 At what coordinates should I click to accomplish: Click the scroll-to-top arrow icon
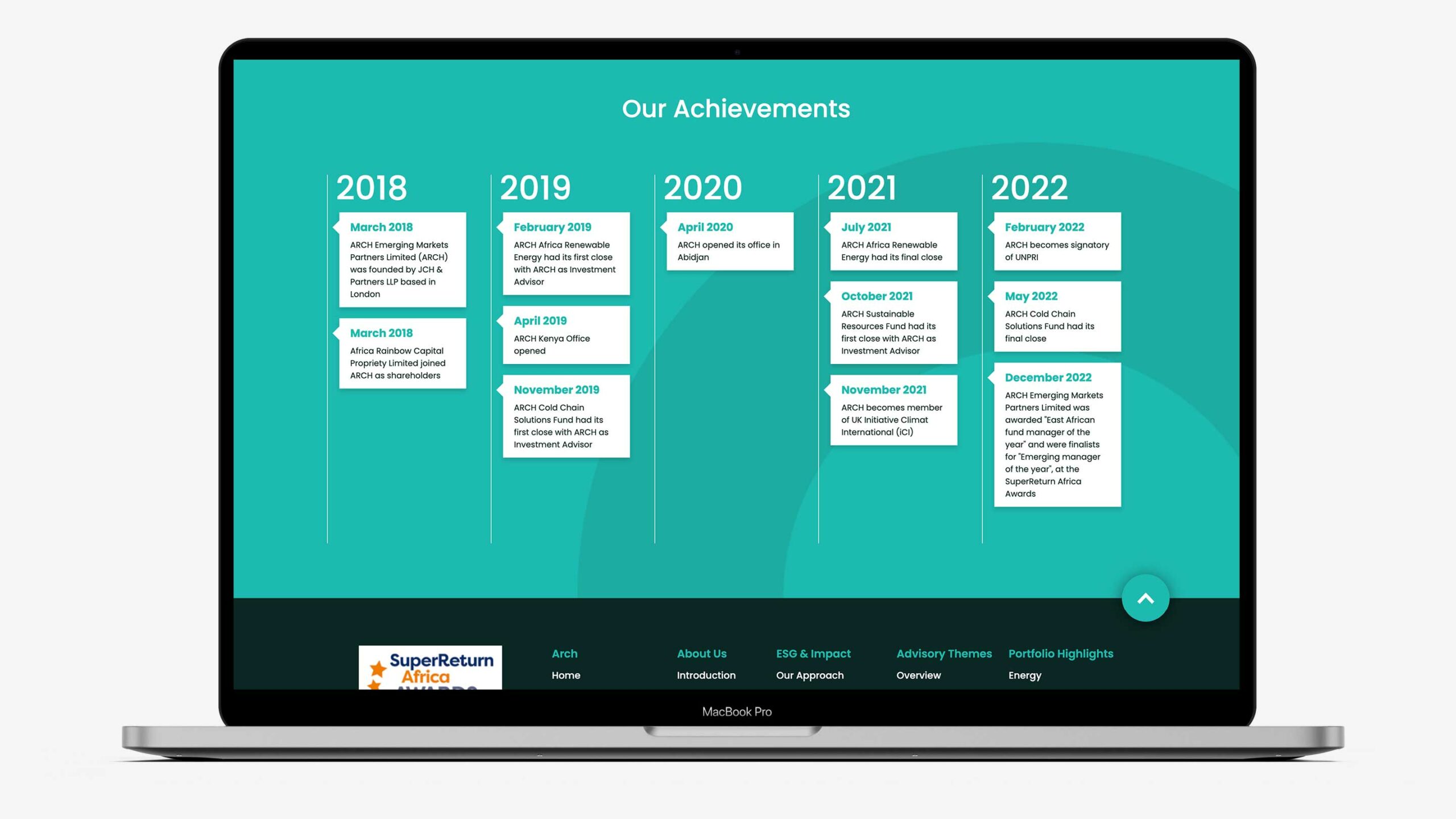pos(1145,598)
